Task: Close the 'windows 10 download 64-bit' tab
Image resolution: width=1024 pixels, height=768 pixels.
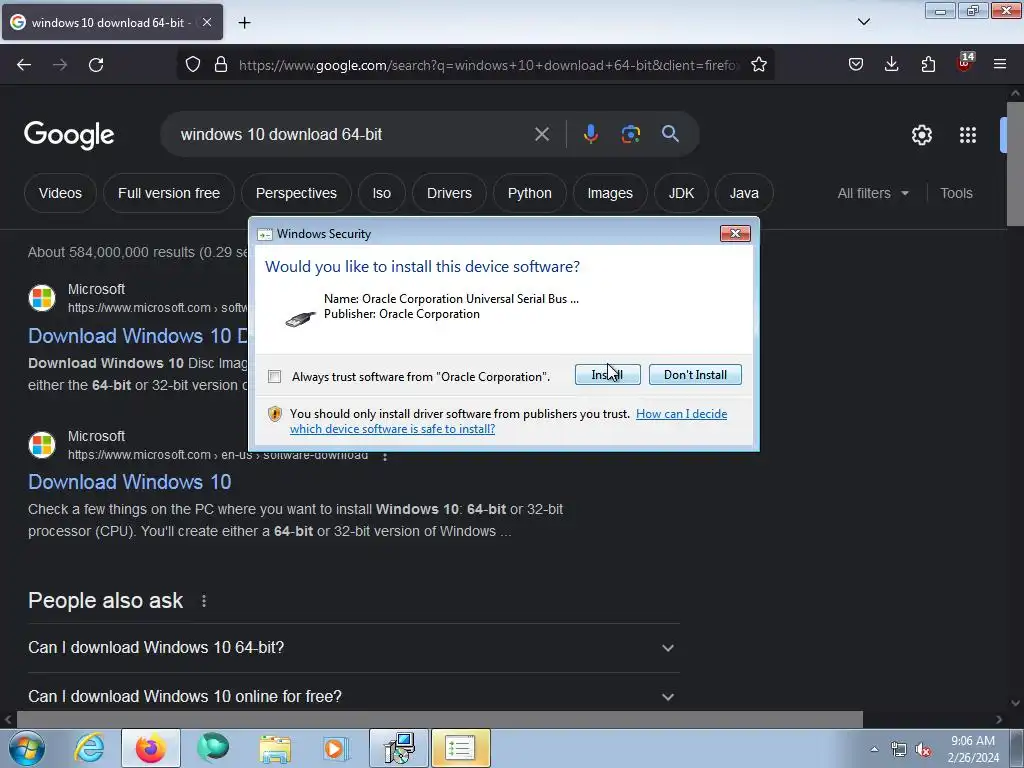Action: [207, 23]
